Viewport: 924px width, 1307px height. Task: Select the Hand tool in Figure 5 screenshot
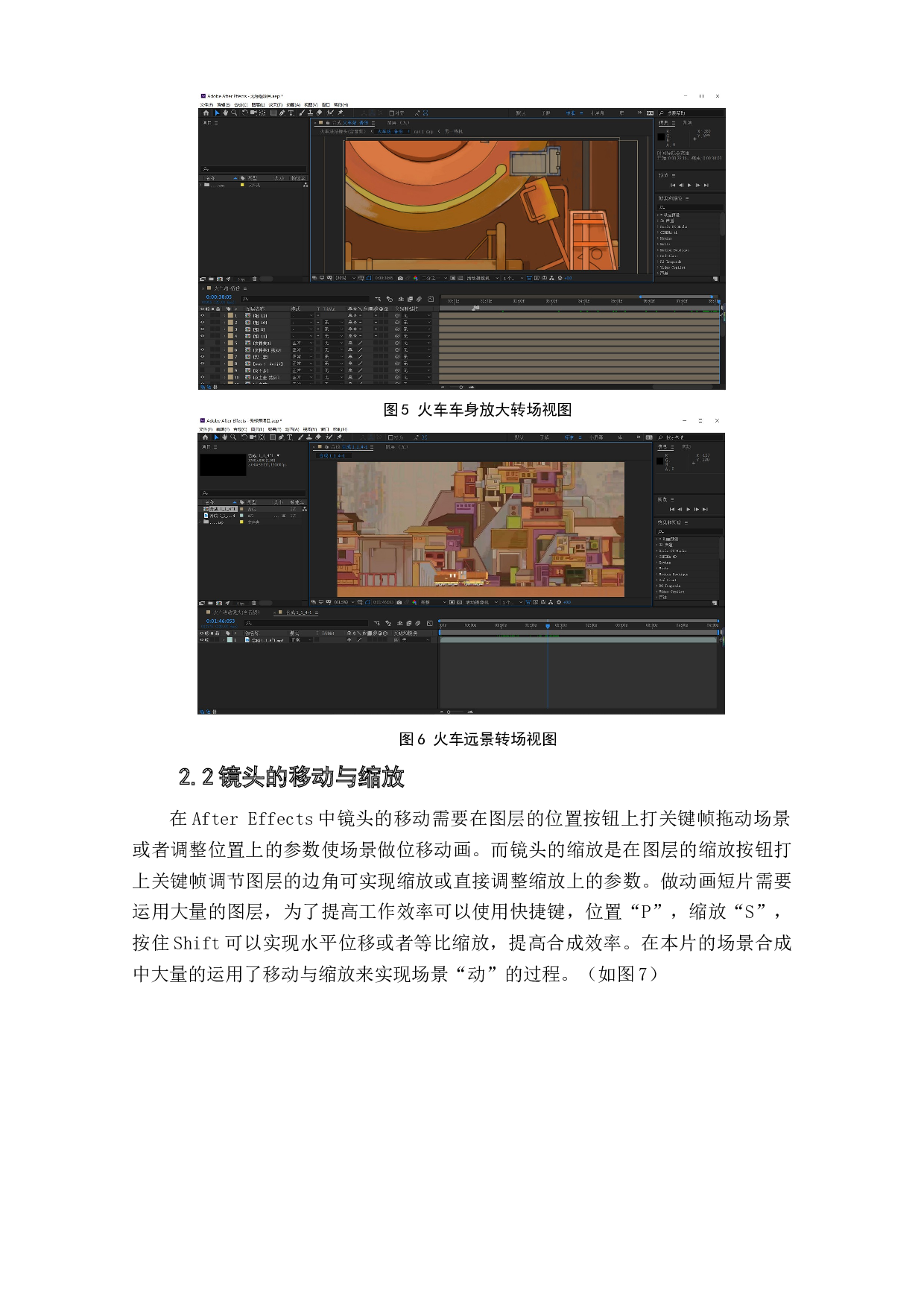(225, 113)
